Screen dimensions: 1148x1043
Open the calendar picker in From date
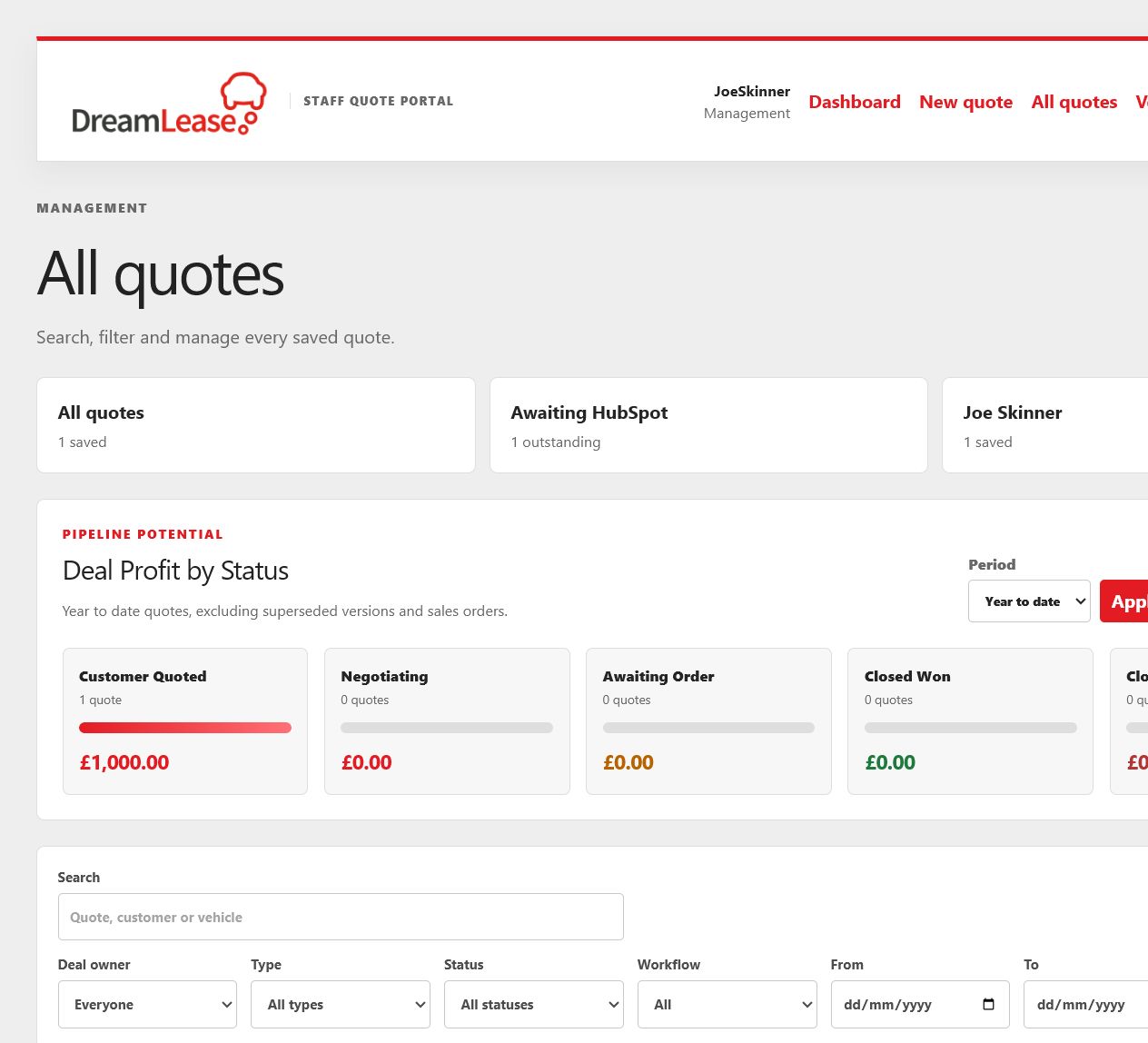coord(988,1004)
